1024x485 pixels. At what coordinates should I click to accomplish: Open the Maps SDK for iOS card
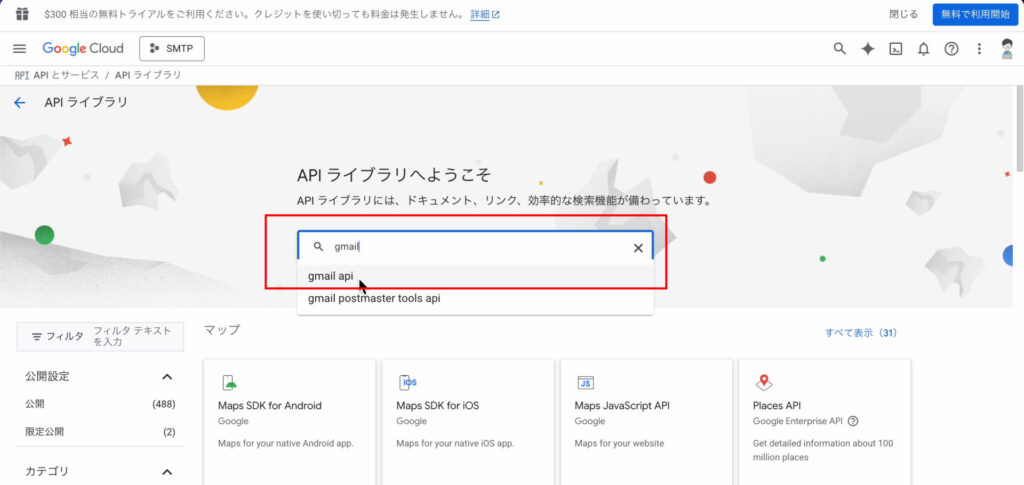pos(468,422)
